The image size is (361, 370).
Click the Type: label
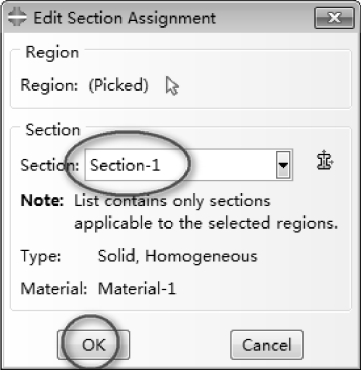click(x=41, y=257)
